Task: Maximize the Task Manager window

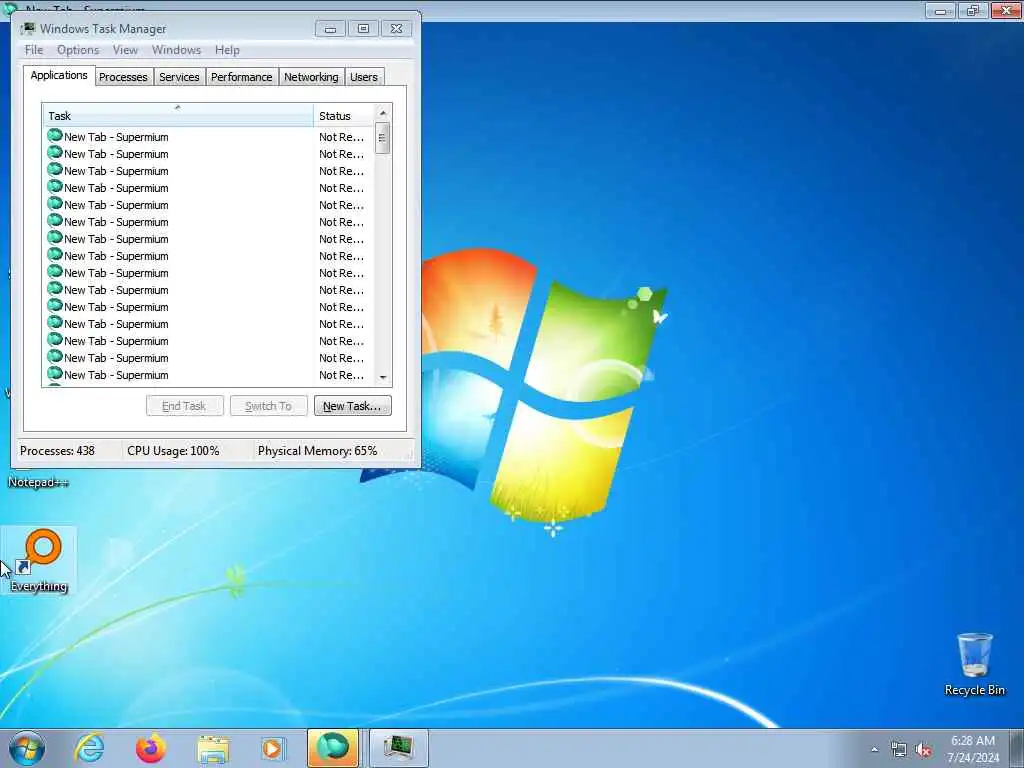Action: pos(363,29)
